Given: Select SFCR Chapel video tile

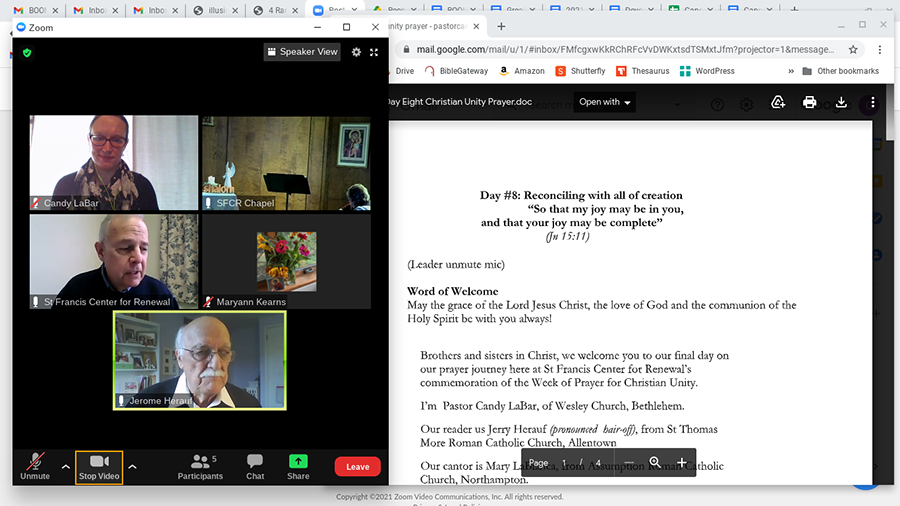Looking at the screenshot, I should click(286, 162).
